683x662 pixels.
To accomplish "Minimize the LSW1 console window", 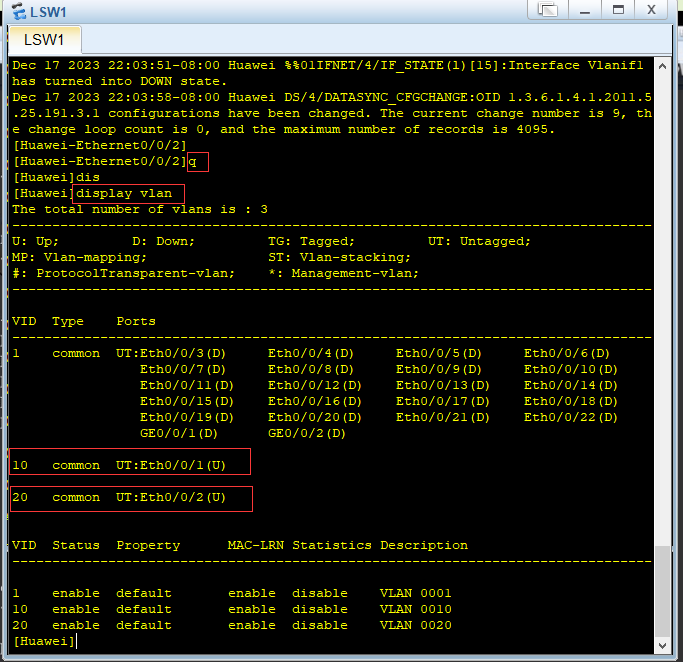I will point(585,10).
